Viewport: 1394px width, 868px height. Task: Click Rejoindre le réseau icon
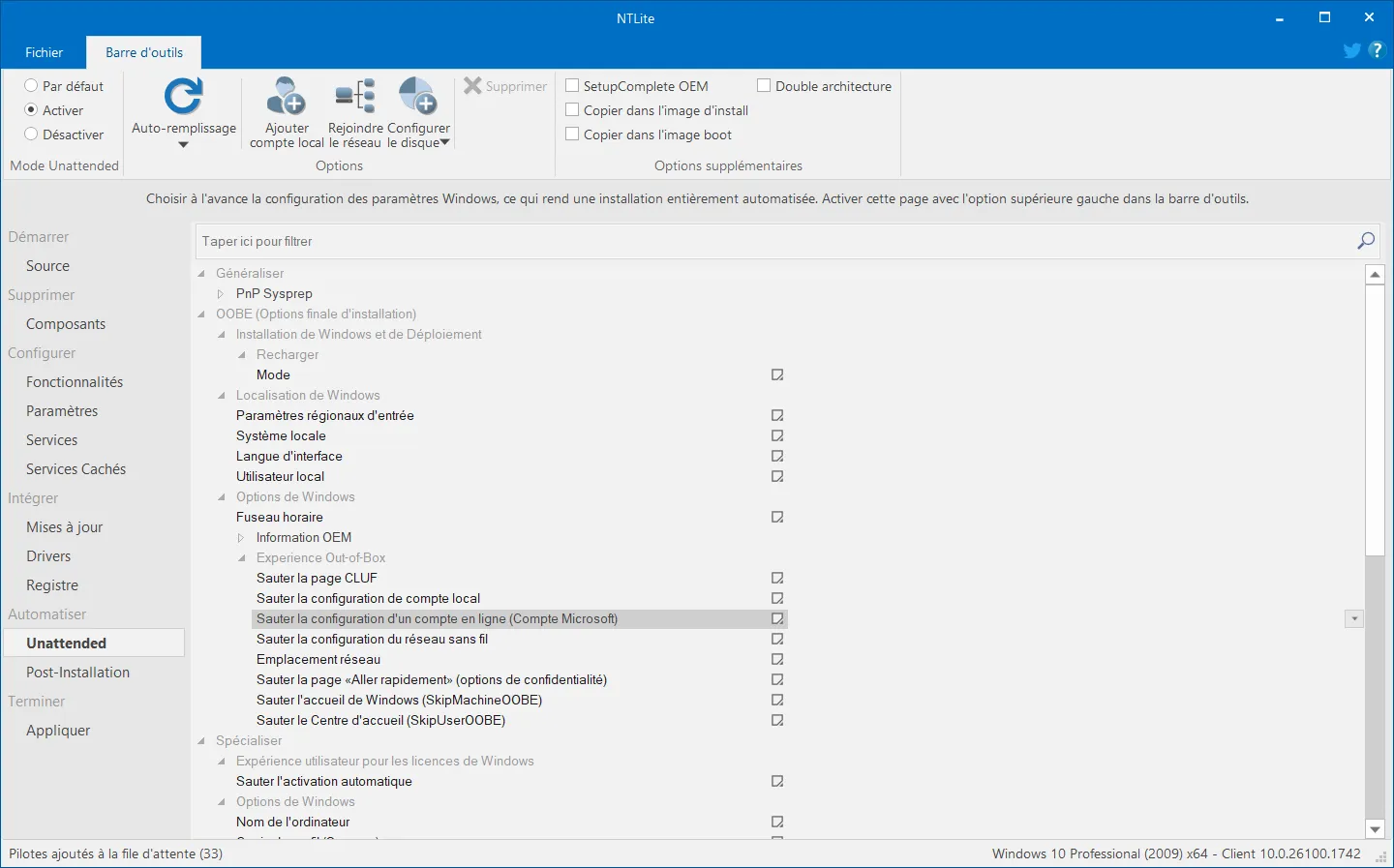click(355, 96)
